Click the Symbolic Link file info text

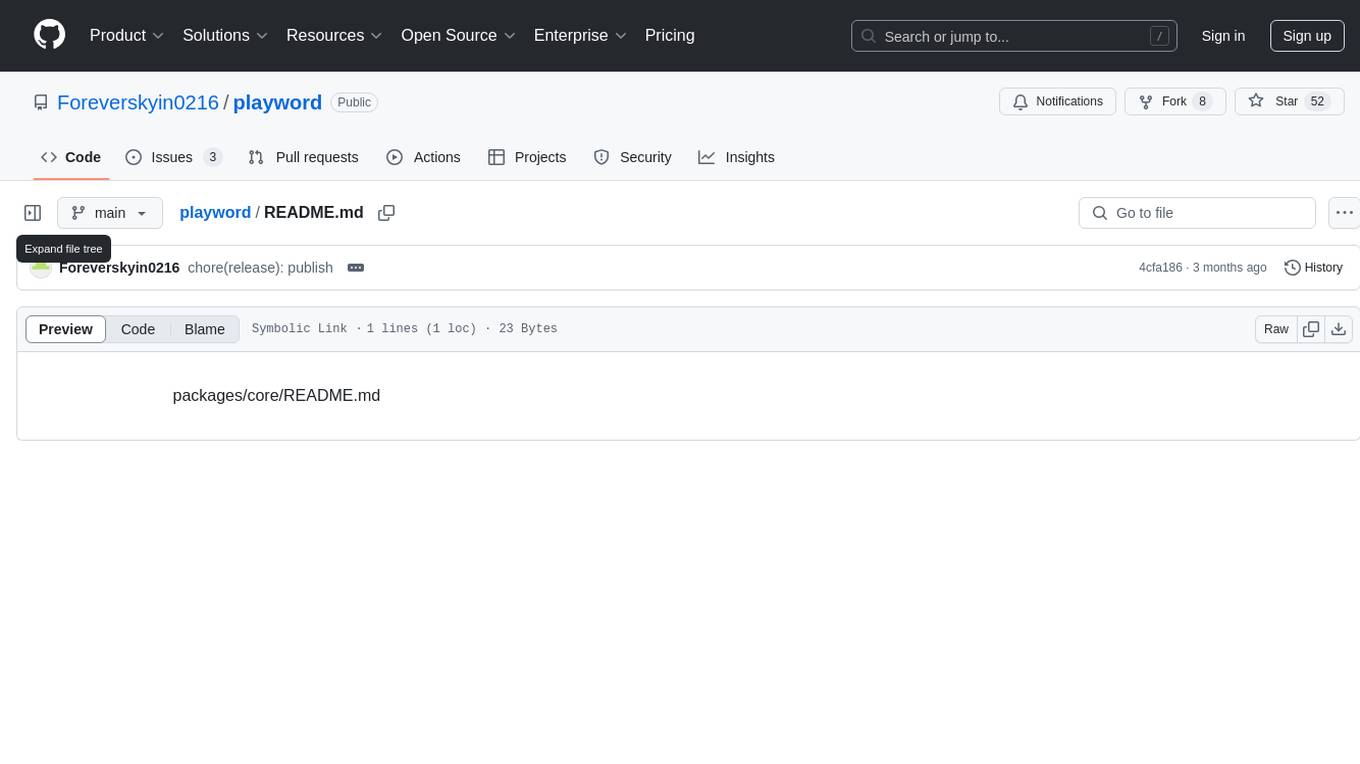pyautogui.click(x=300, y=329)
